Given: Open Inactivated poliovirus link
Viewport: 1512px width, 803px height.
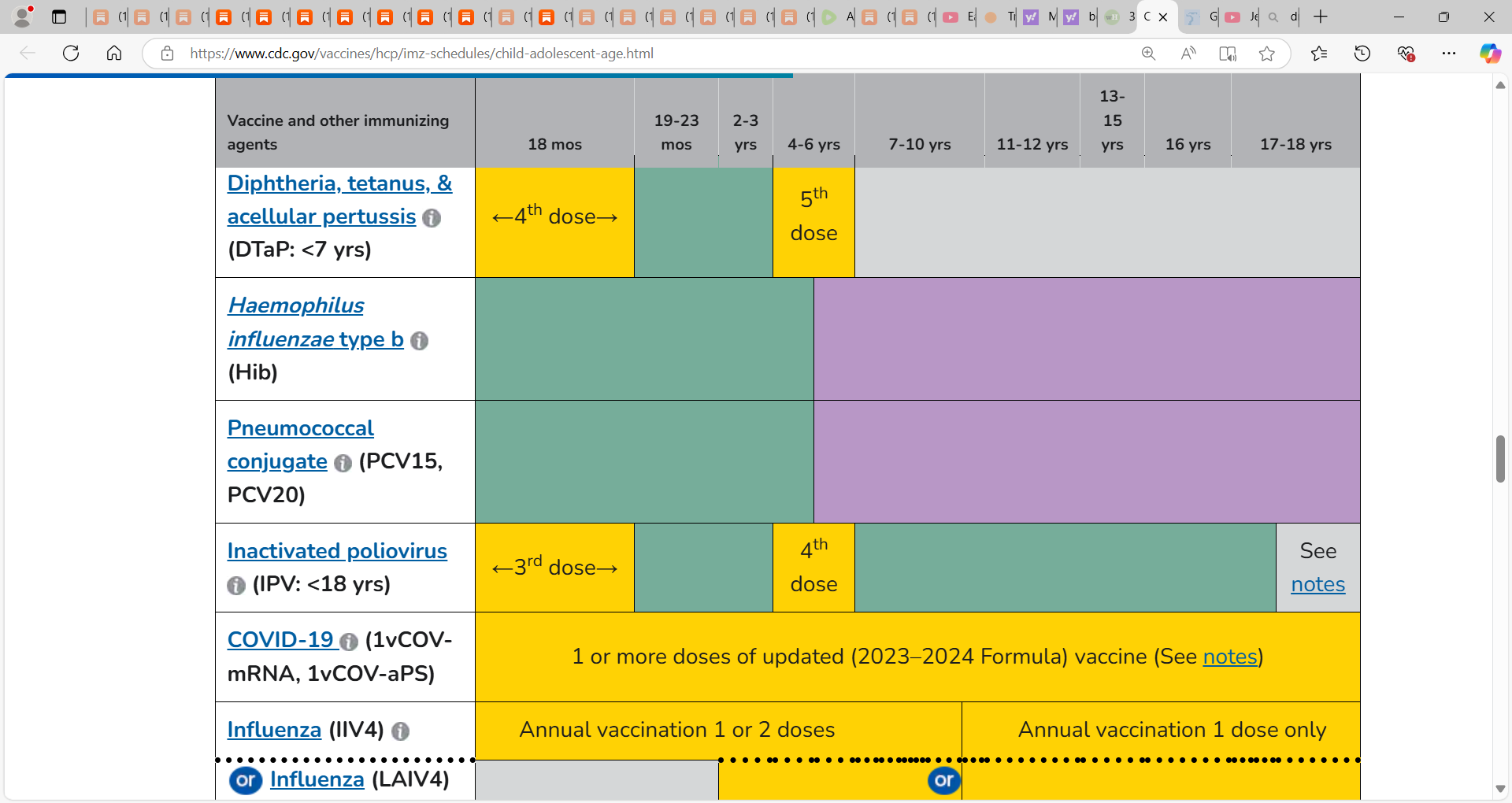Looking at the screenshot, I should pyautogui.click(x=337, y=551).
